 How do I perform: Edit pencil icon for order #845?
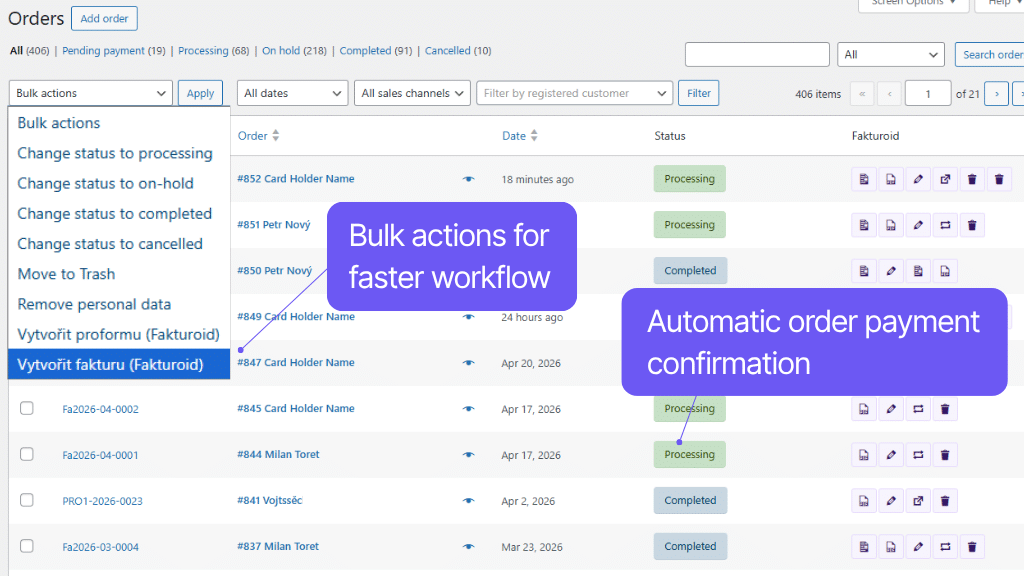point(891,409)
